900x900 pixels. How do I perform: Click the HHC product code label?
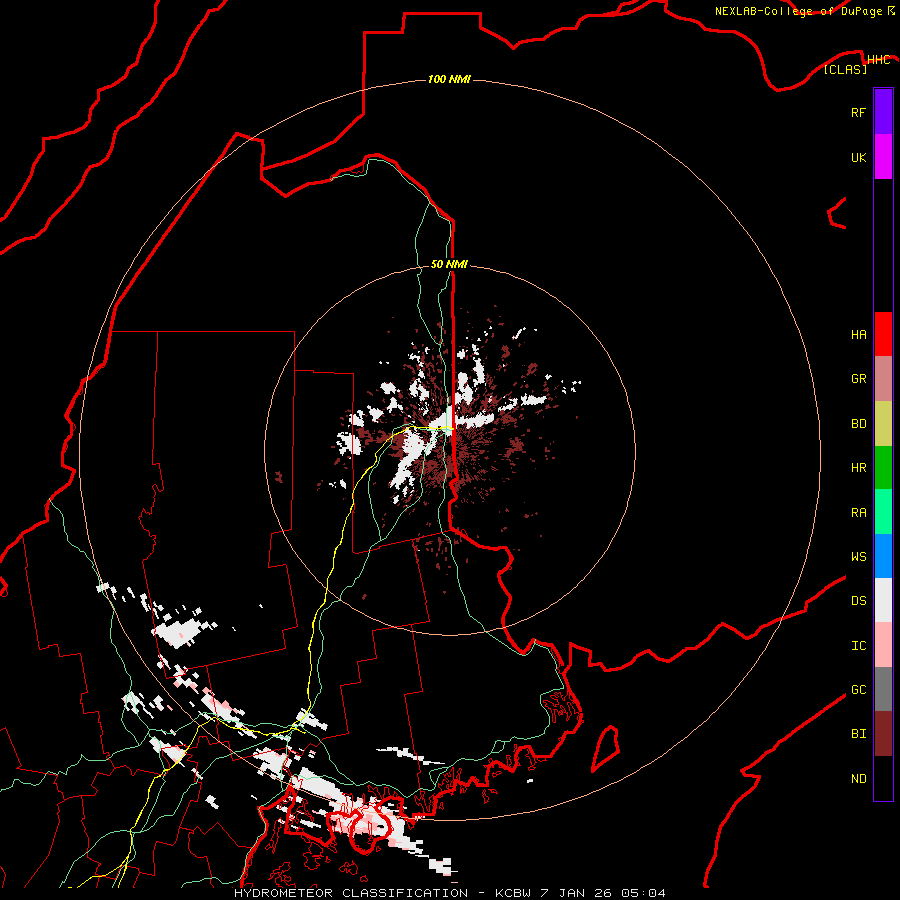[878, 60]
